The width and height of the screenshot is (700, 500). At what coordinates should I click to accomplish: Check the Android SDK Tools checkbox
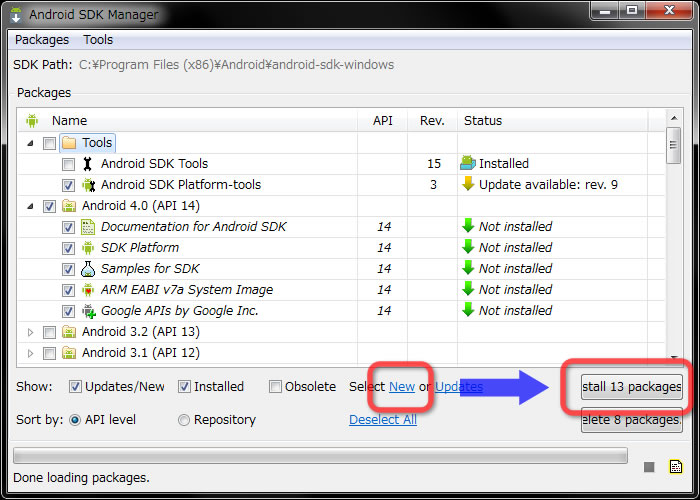(68, 164)
